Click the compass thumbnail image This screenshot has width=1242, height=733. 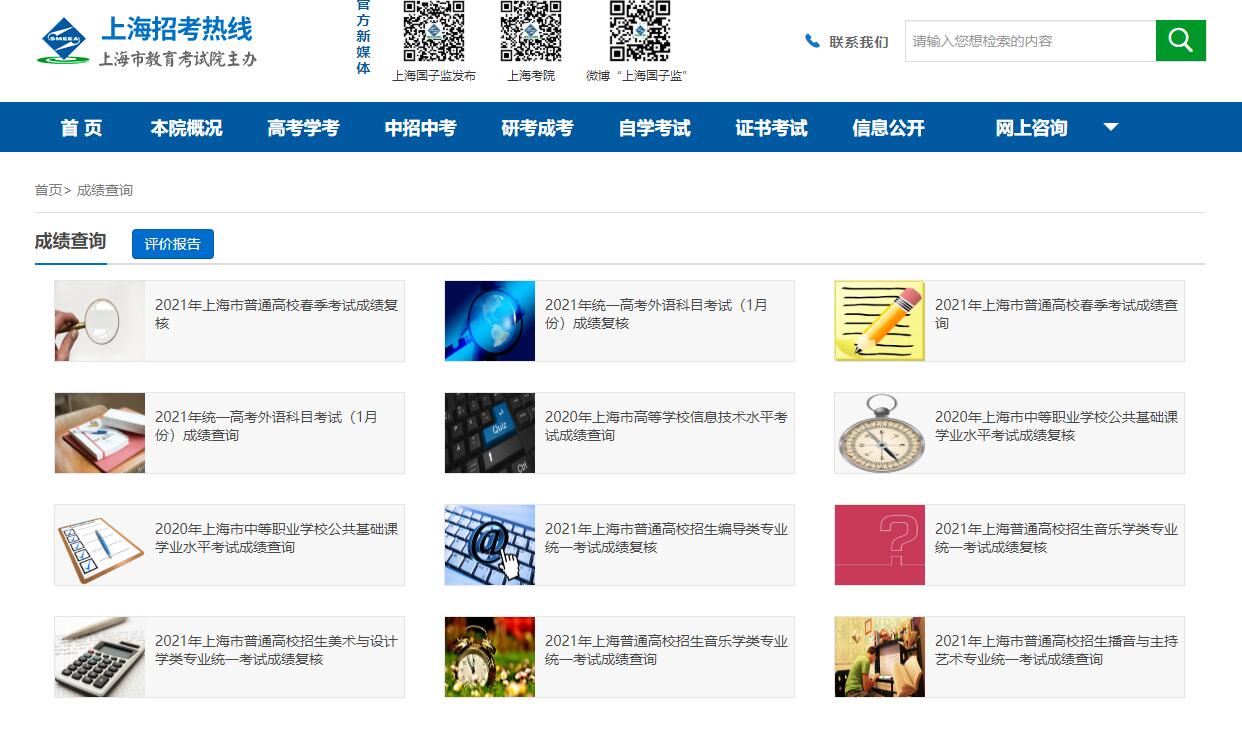(x=880, y=433)
